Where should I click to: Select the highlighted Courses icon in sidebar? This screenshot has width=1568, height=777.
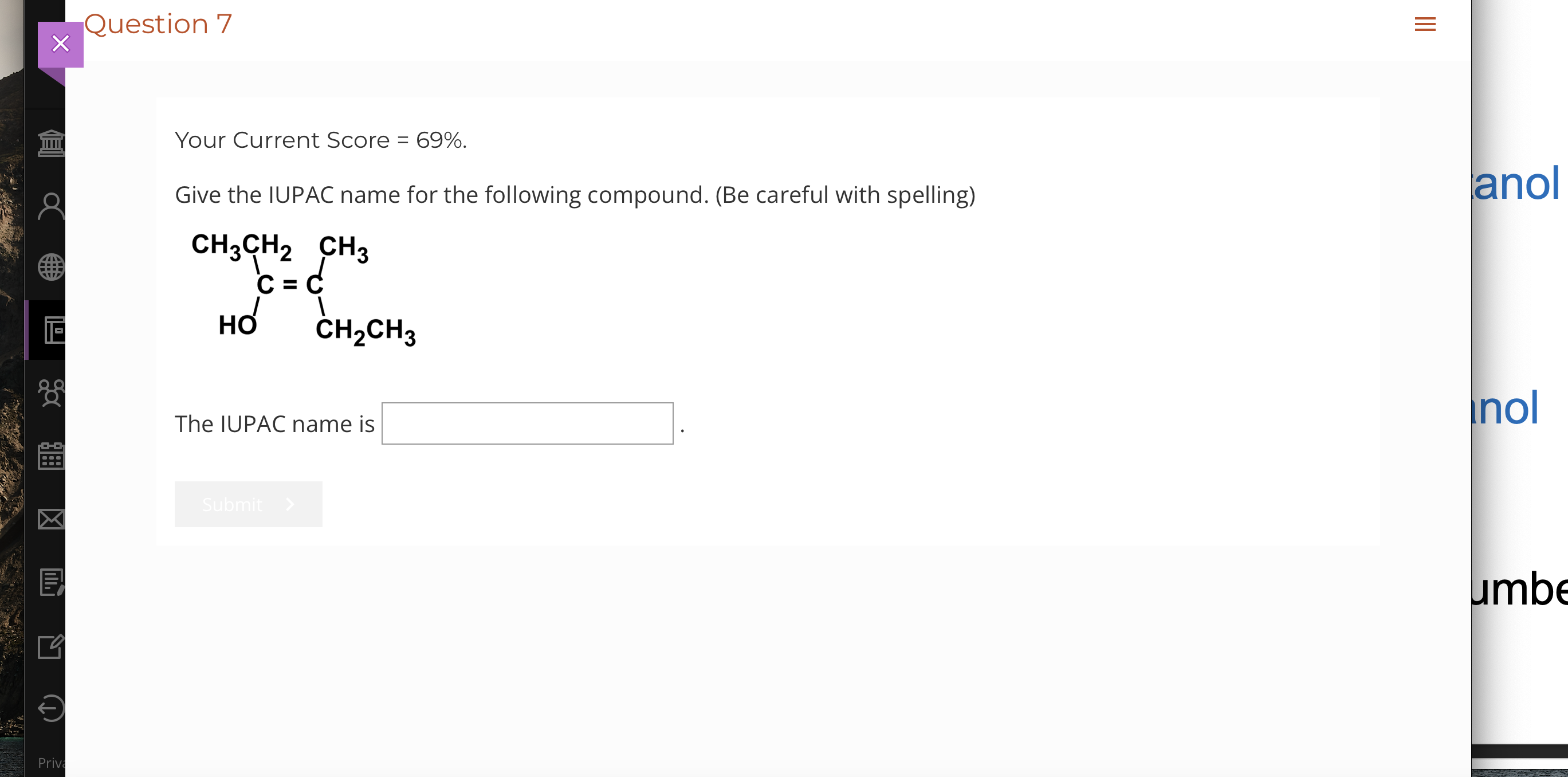tap(54, 330)
